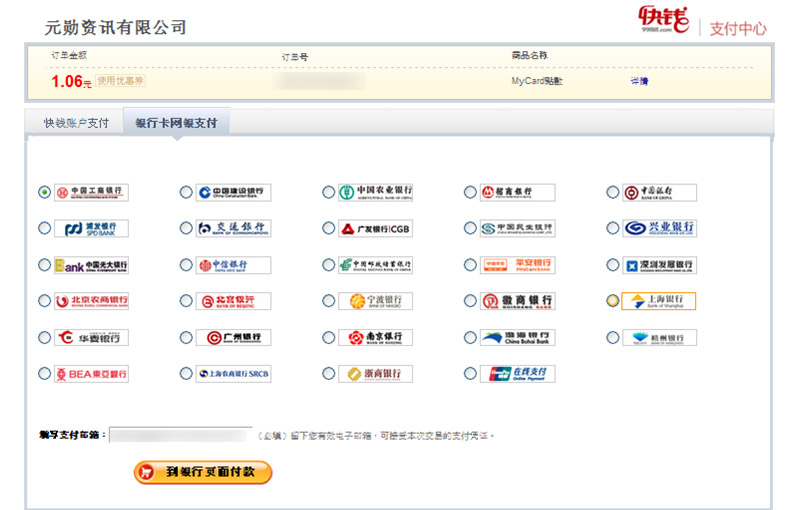Click the 南京银行 bank logo

click(x=375, y=337)
